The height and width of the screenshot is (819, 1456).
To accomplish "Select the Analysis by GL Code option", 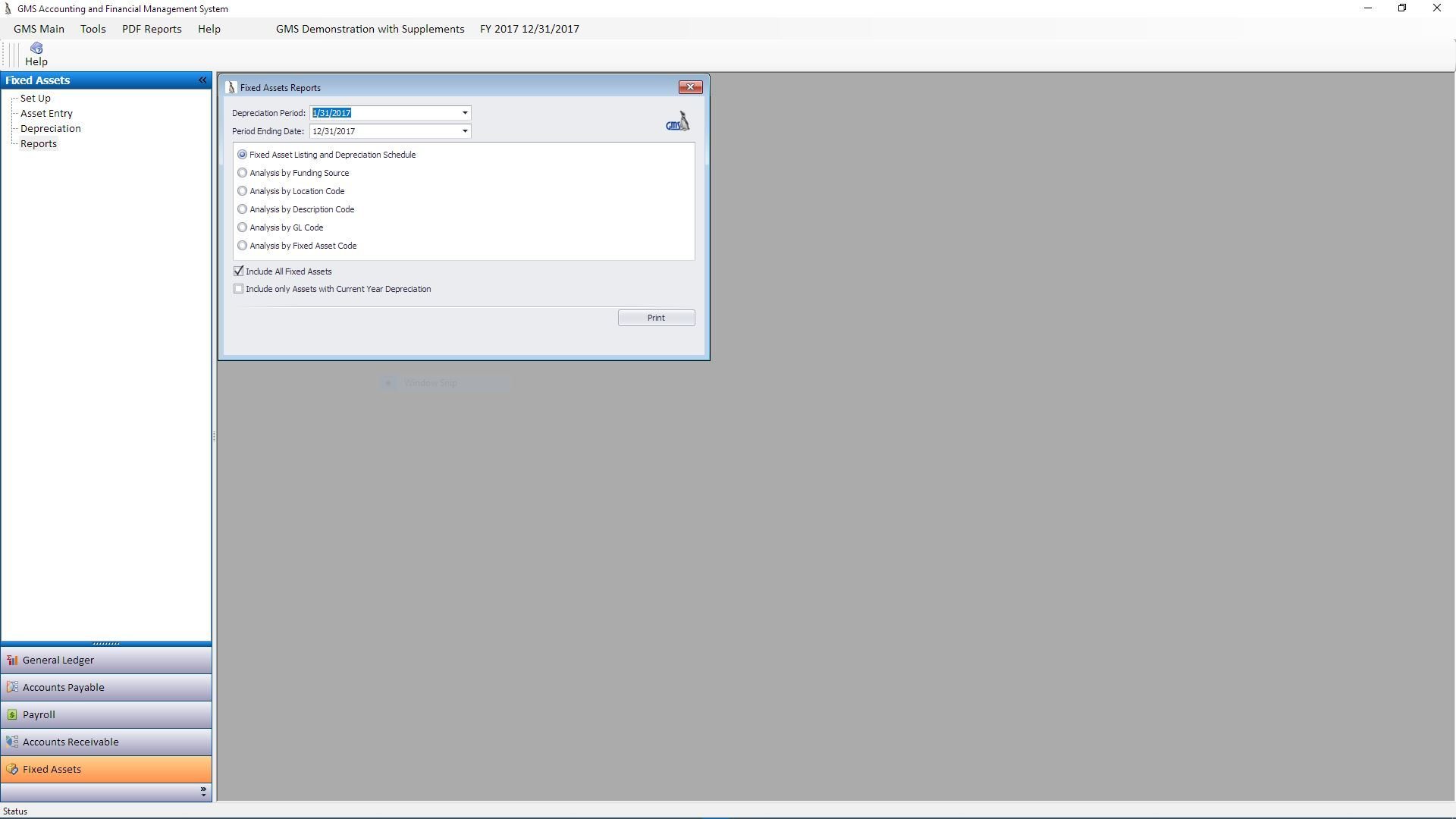I will [x=243, y=227].
